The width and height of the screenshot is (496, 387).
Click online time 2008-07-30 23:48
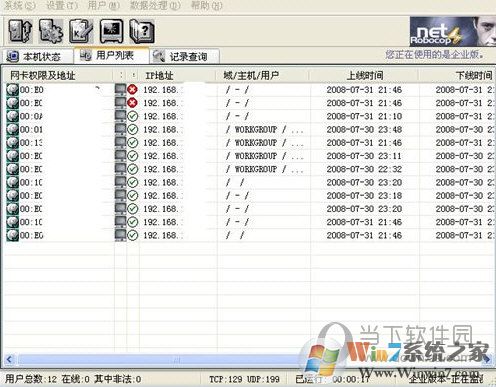pyautogui.click(x=364, y=129)
